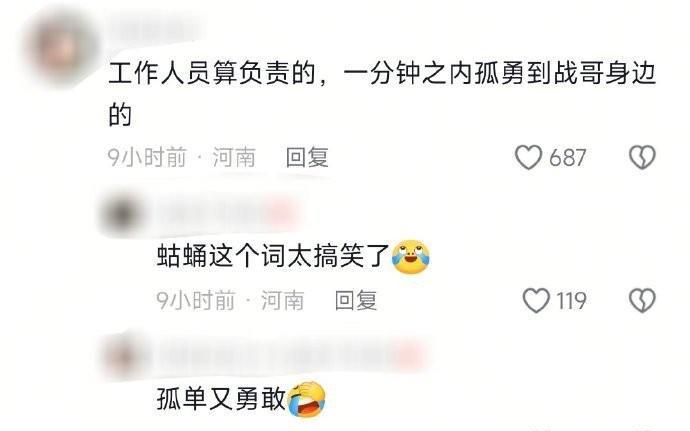The width and height of the screenshot is (690, 431).
Task: Select the reply text 孤单又勇敢
Action: coord(221,399)
